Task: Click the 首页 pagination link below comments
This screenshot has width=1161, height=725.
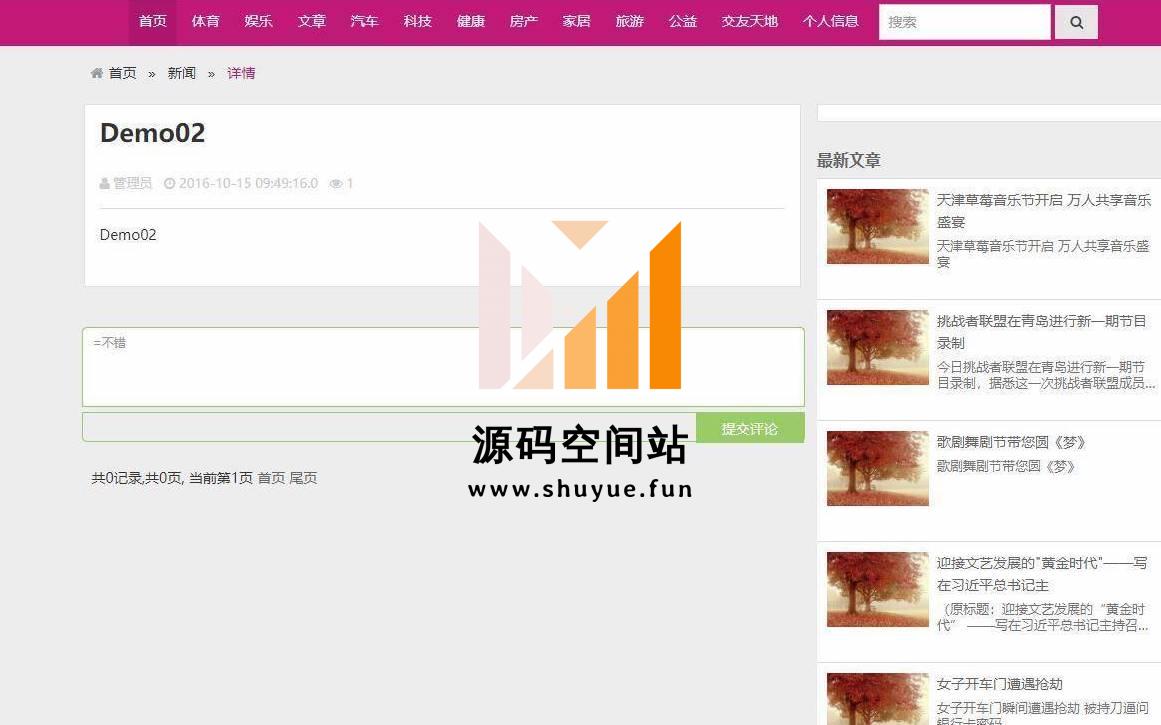Action: (x=271, y=478)
